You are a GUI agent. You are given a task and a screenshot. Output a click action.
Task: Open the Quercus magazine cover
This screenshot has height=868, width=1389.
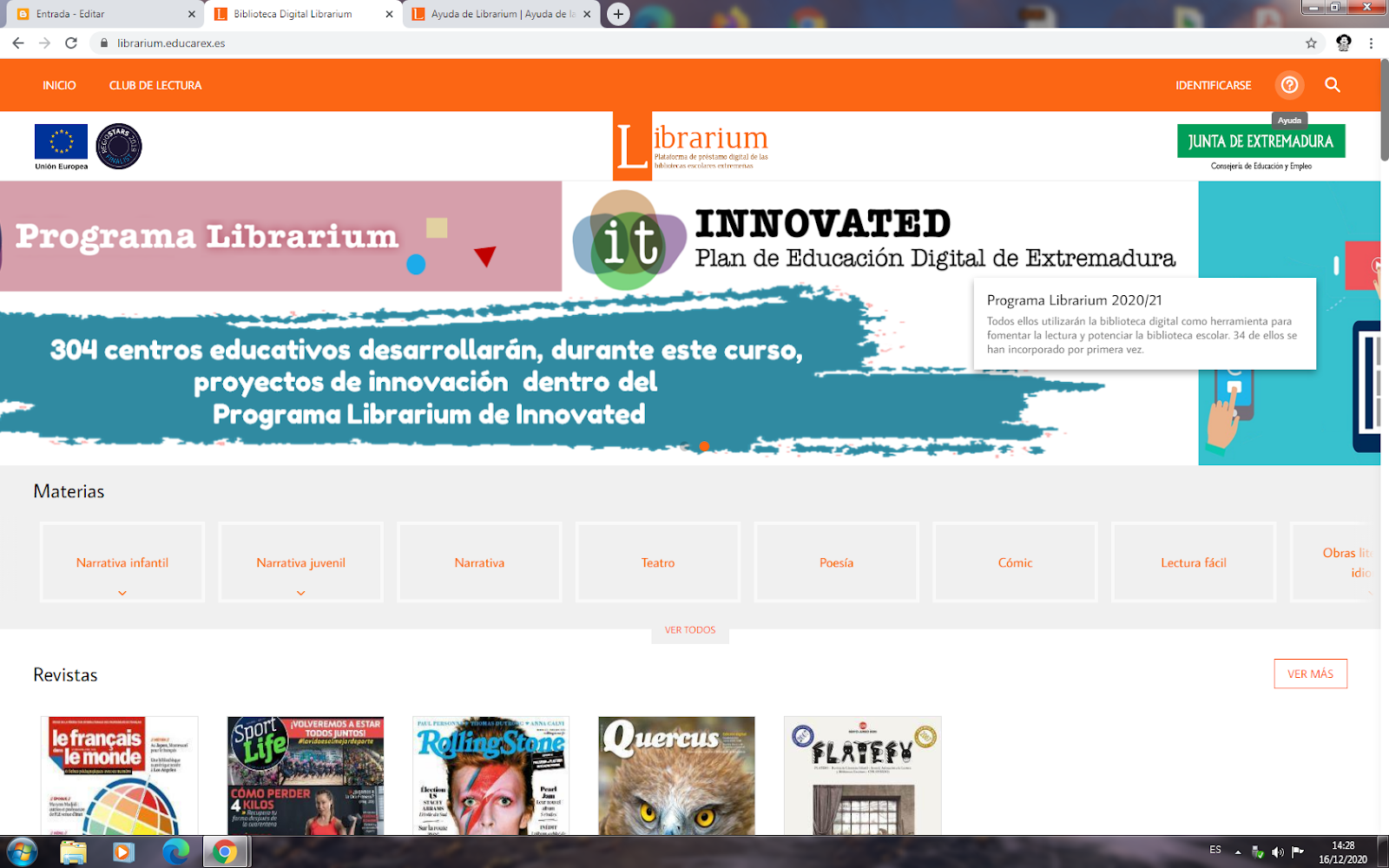[x=676, y=775]
